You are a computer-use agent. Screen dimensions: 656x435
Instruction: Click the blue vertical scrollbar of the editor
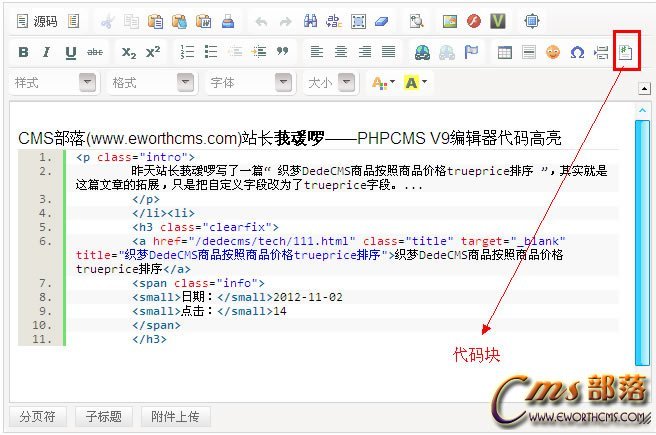[641, 240]
